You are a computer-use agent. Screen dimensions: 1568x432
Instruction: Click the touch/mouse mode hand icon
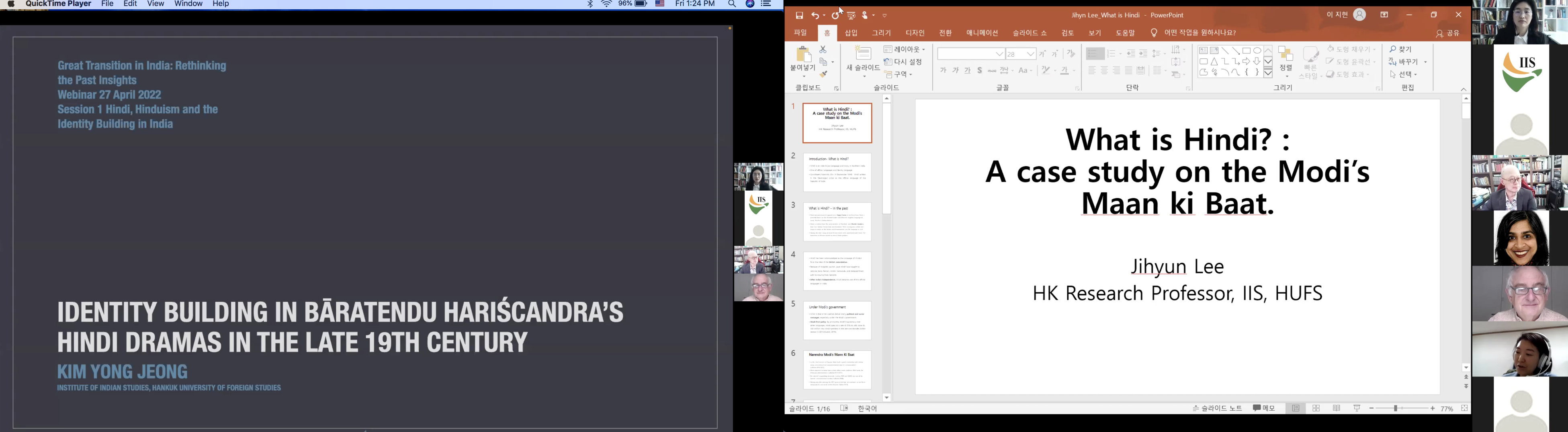865,15
